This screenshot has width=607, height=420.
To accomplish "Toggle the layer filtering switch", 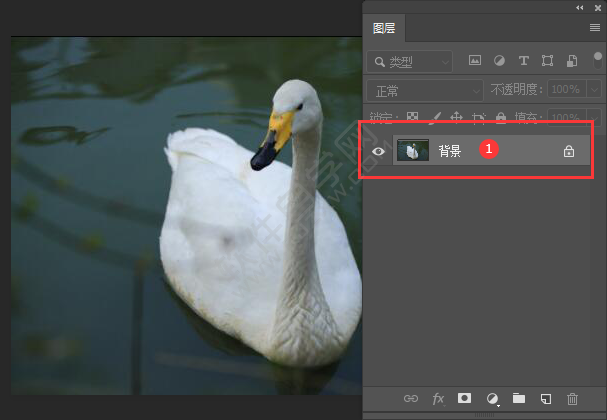I will pyautogui.click(x=597, y=57).
